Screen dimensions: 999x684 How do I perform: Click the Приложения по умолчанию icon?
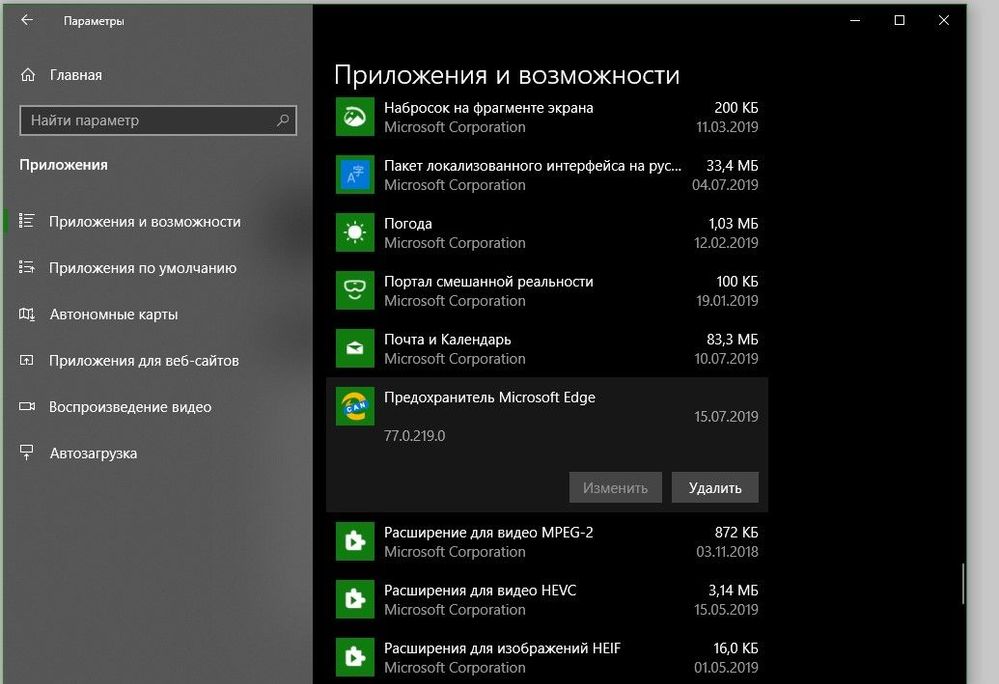point(27,267)
